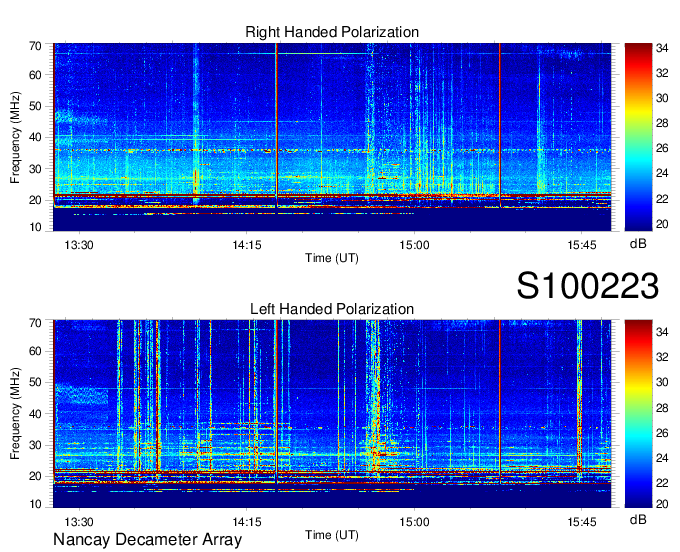Click the 24 dB label on top colorbar
680x552 pixels.
(x=662, y=173)
